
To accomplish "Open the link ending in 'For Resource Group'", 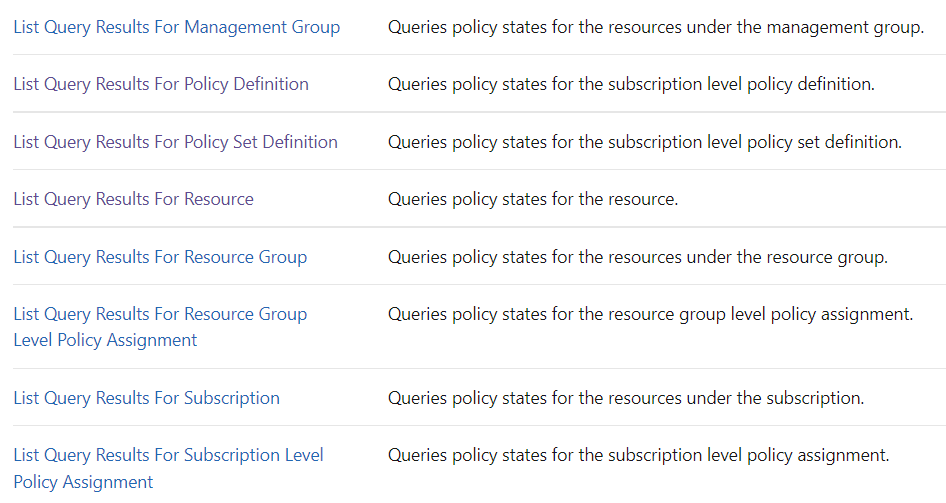I will coord(160,257).
